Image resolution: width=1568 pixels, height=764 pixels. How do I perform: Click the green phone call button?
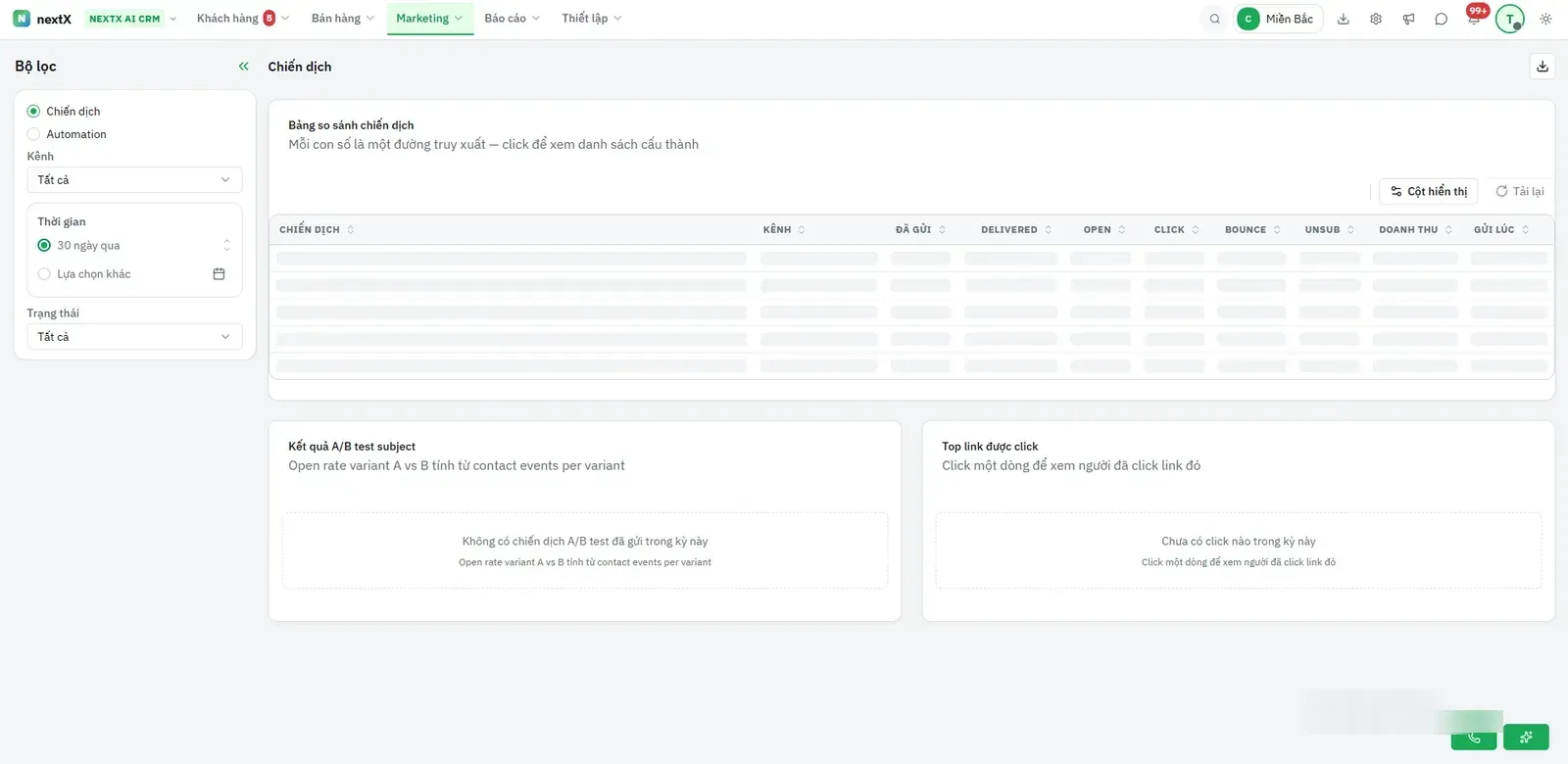click(1473, 737)
